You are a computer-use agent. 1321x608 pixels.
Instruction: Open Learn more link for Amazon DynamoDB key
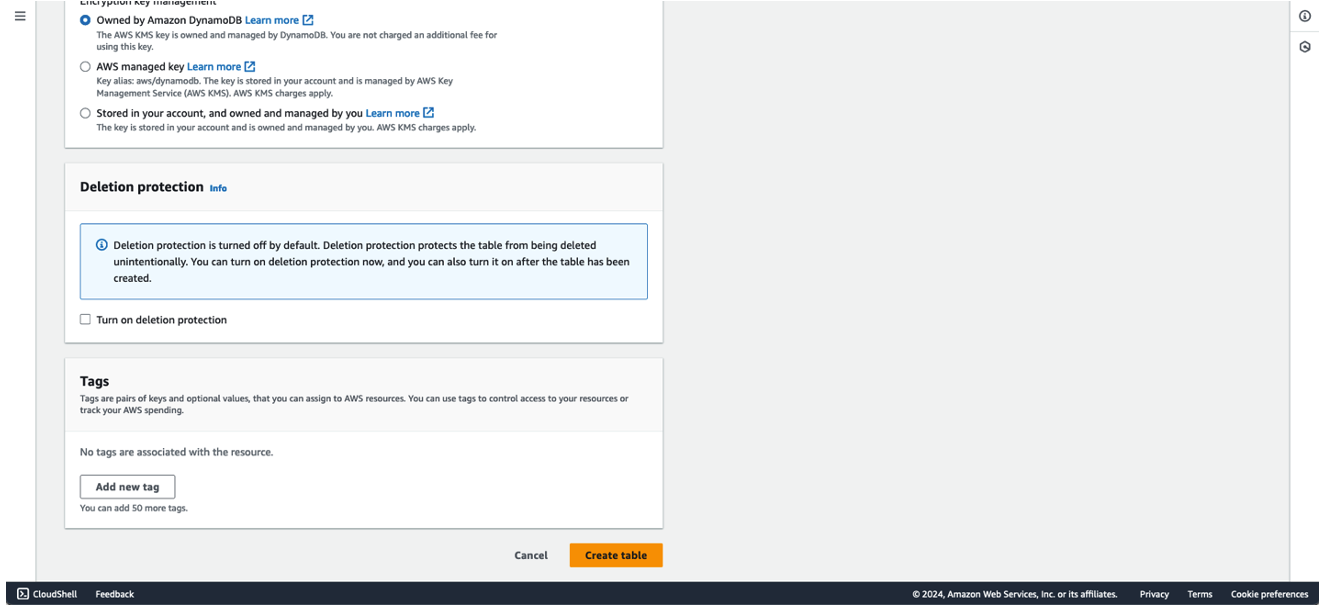272,20
